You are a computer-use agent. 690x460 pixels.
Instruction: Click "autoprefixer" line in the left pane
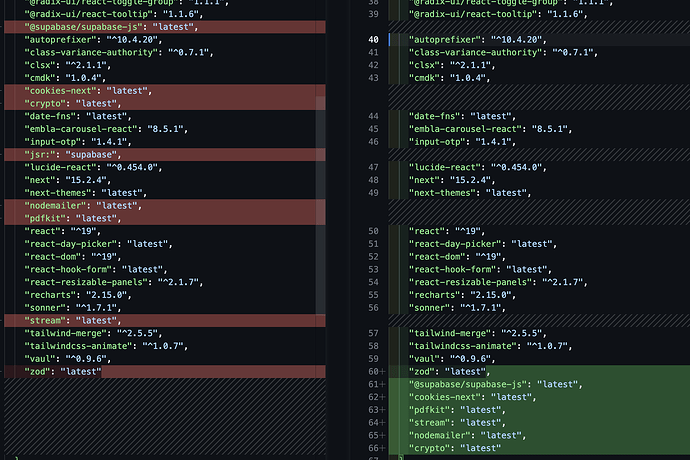tap(165, 40)
